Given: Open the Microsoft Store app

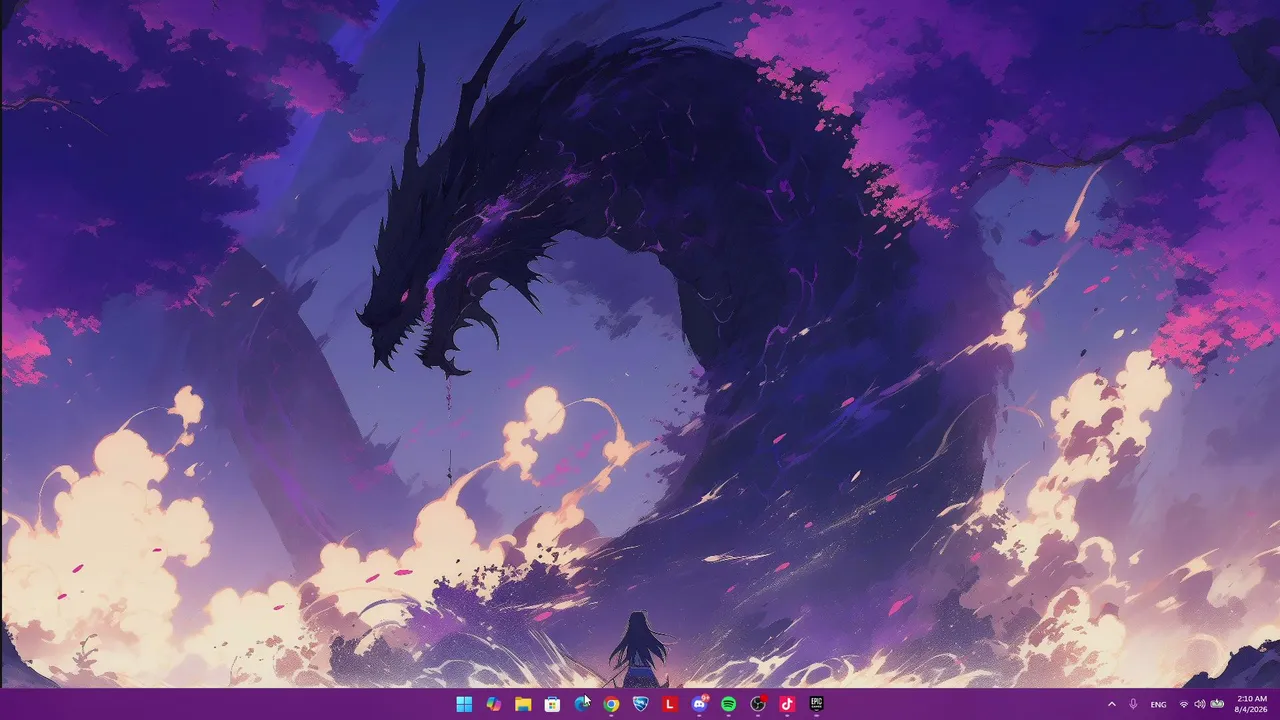Looking at the screenshot, I should [552, 704].
